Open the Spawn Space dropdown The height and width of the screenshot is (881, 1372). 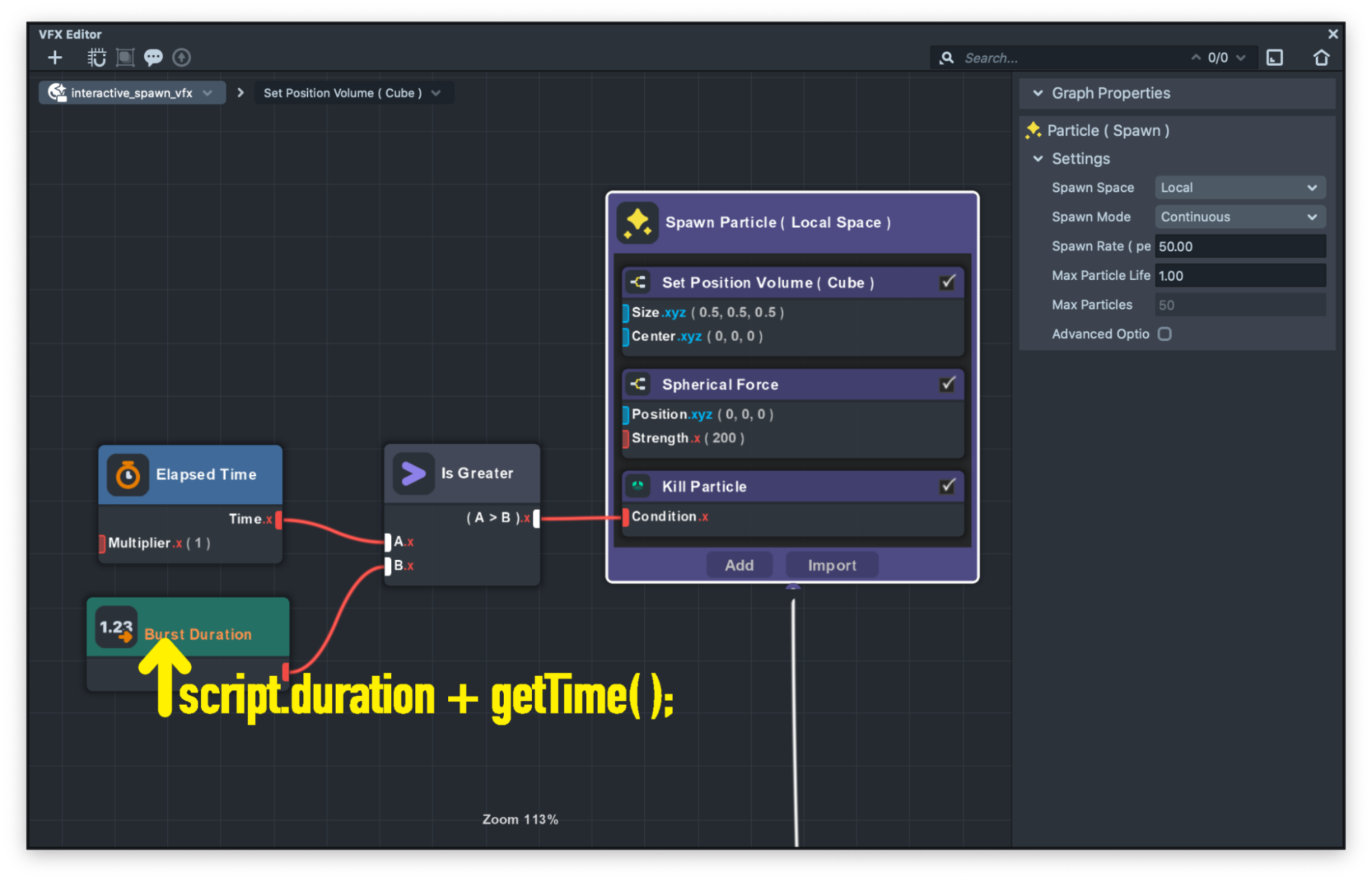pos(1240,187)
